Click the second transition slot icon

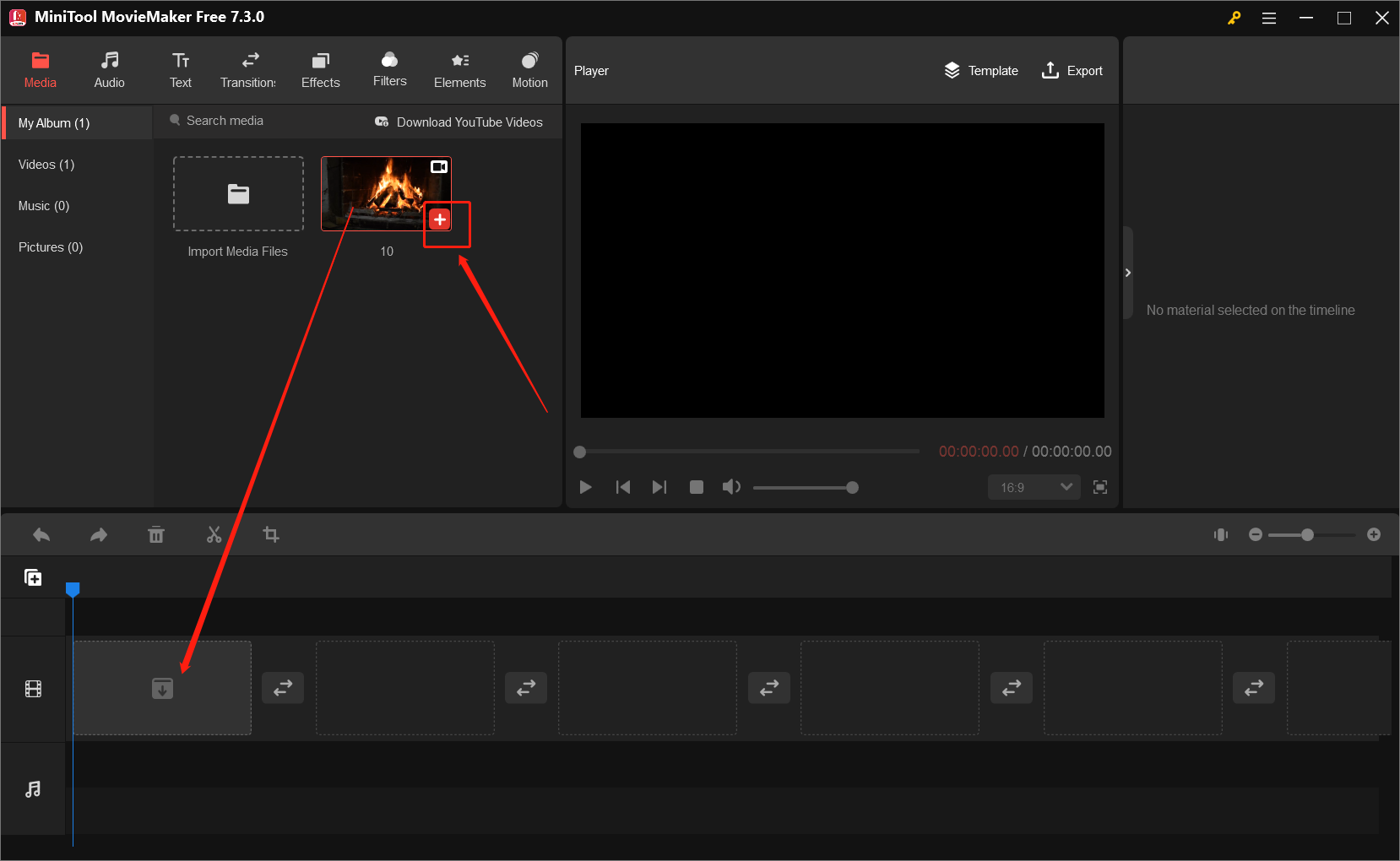[526, 688]
